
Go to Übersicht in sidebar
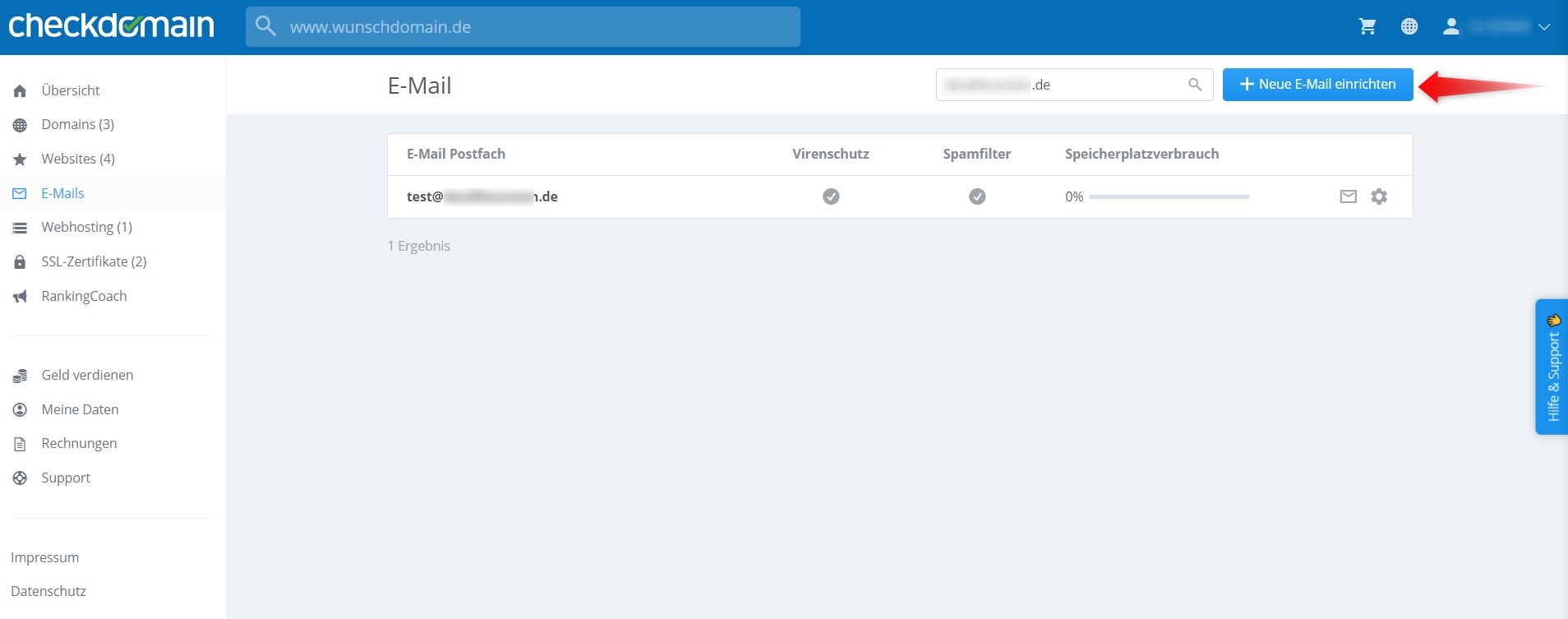pyautogui.click(x=71, y=90)
